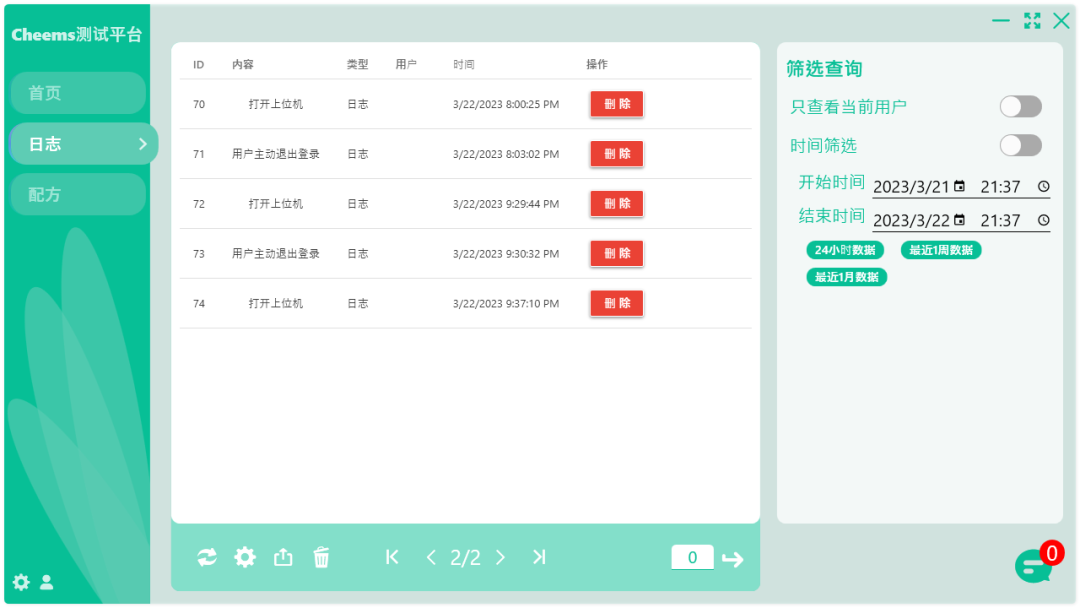Open the start date calendar picker

coord(960,187)
